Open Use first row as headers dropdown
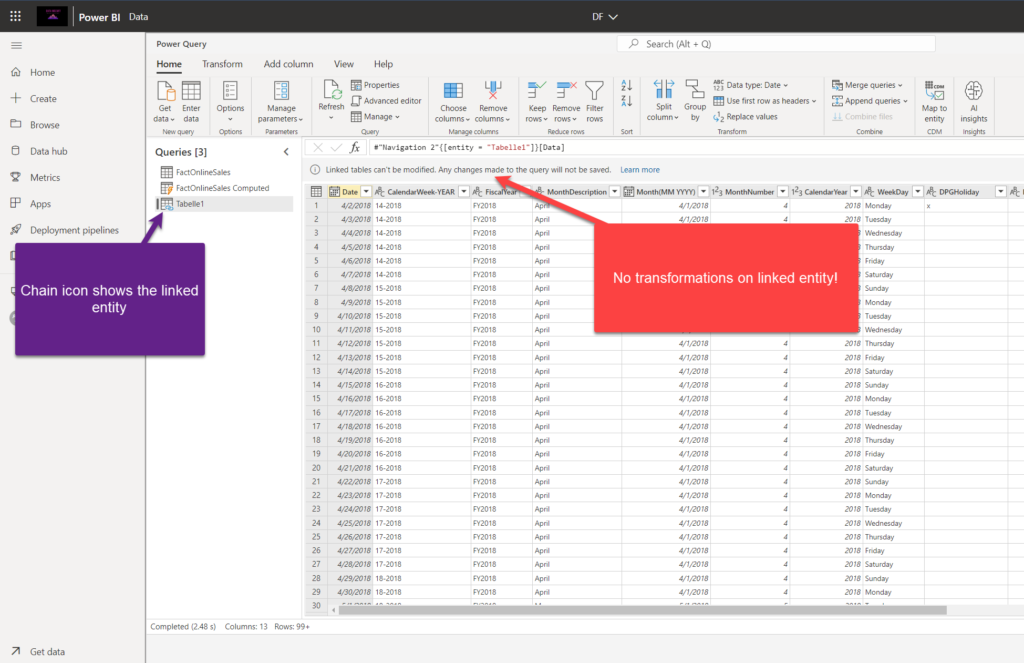Image resolution: width=1024 pixels, height=663 pixels. (x=765, y=101)
